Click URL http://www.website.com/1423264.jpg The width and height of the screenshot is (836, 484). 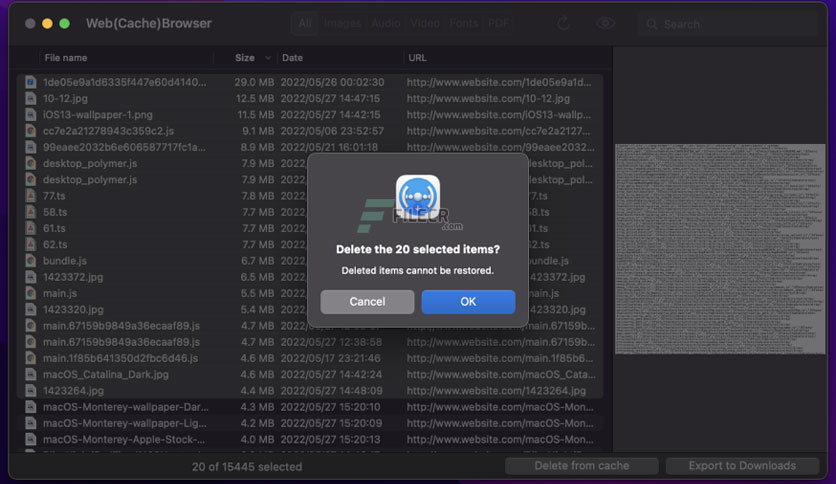(x=496, y=391)
